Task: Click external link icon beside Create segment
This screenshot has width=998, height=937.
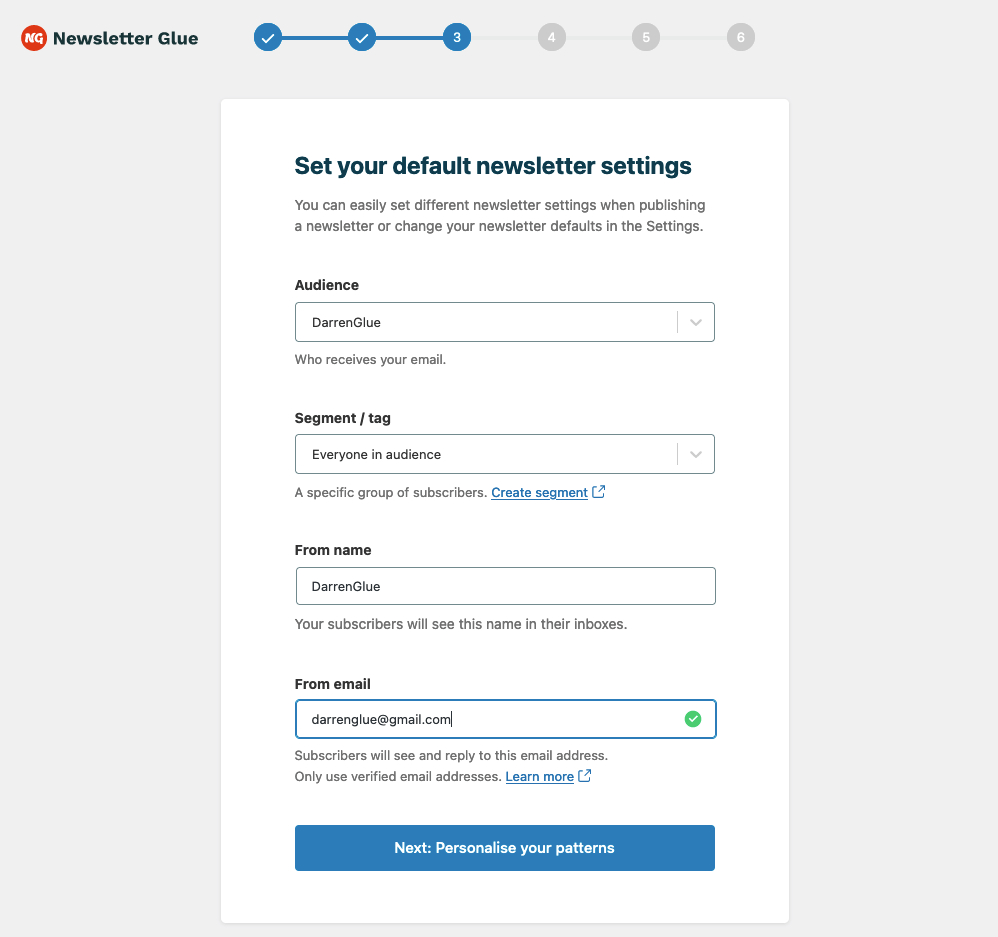Action: coord(599,492)
